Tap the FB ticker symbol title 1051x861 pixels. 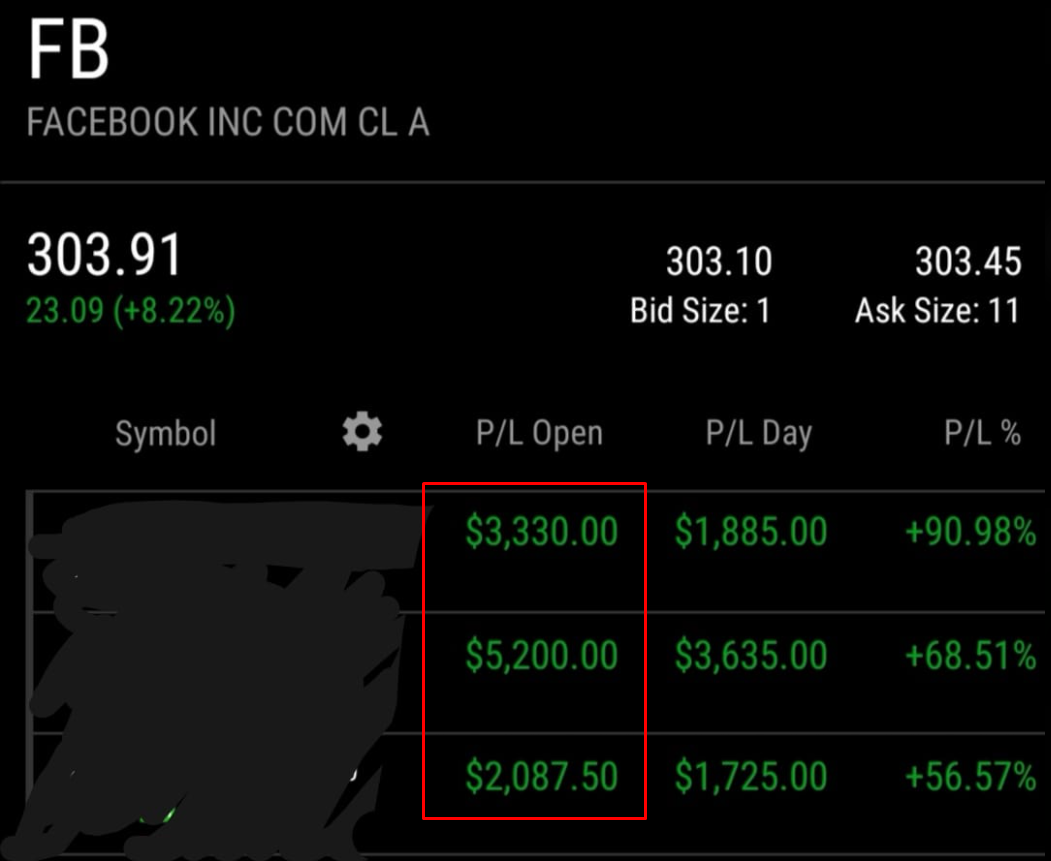pos(68,51)
